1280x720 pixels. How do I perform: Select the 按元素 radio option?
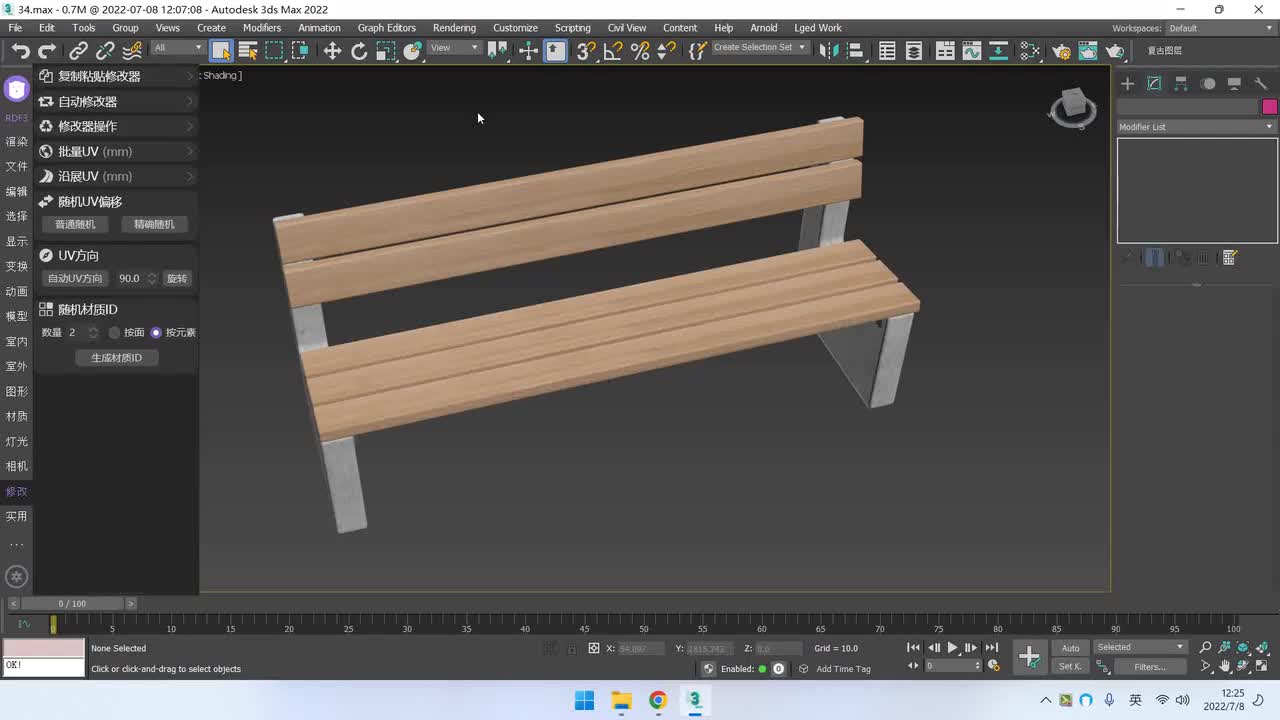156,332
